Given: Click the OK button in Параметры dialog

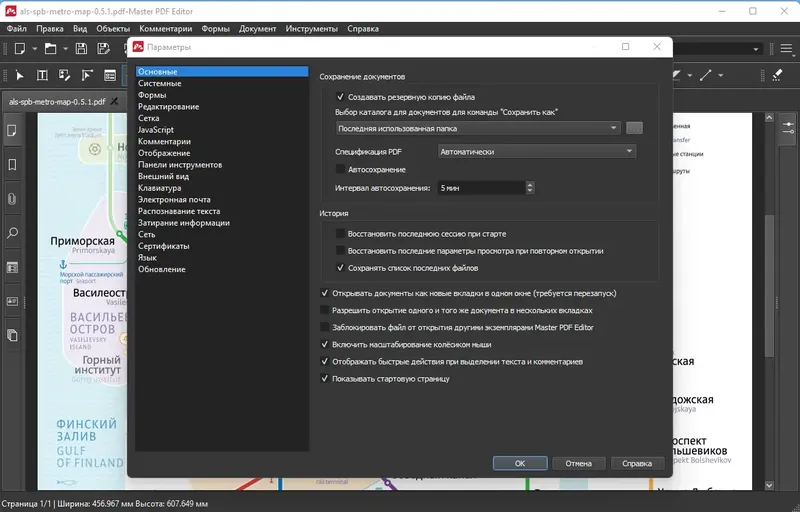Looking at the screenshot, I should [520, 463].
